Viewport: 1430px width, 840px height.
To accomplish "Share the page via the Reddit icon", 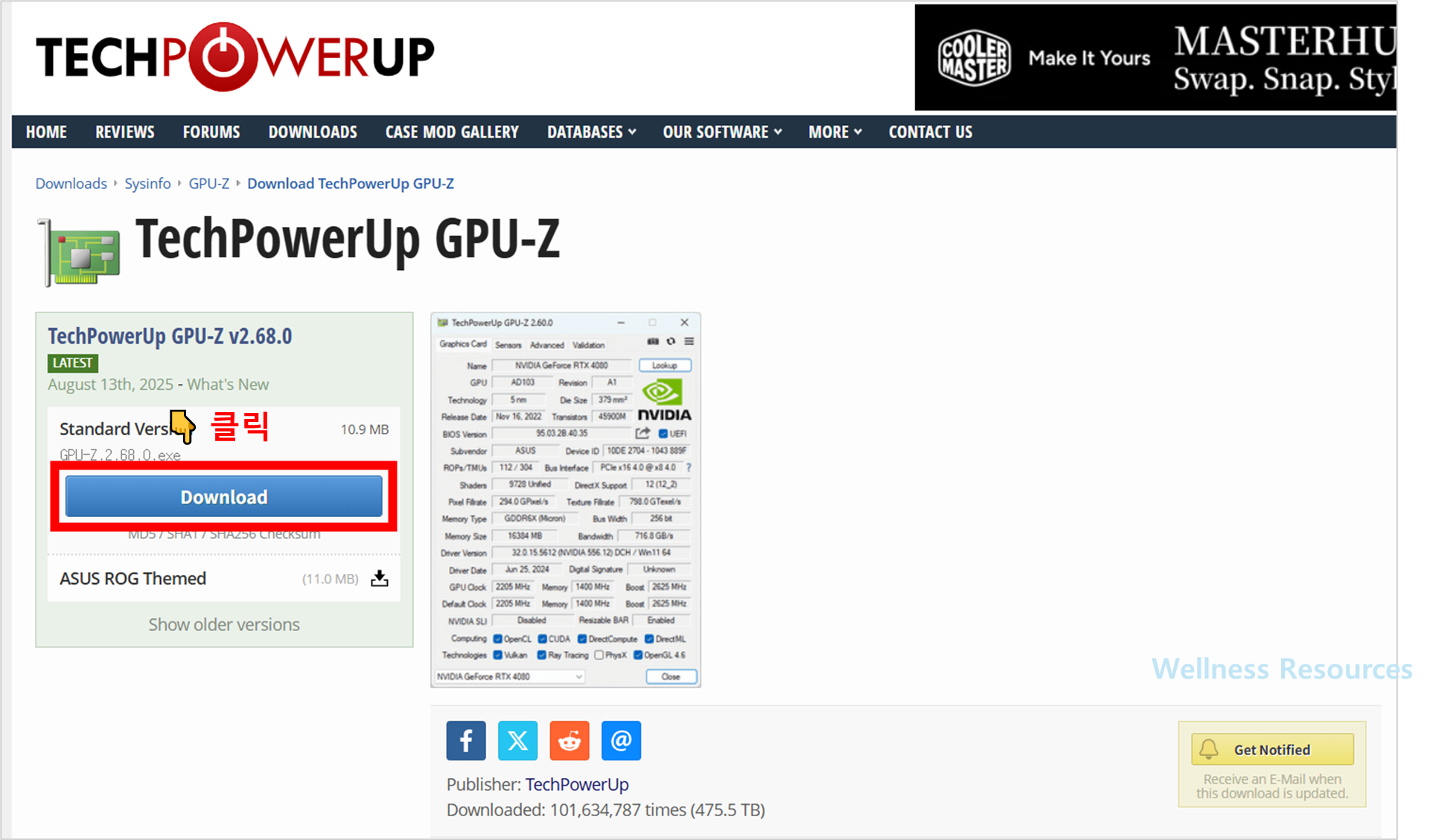I will pos(569,741).
